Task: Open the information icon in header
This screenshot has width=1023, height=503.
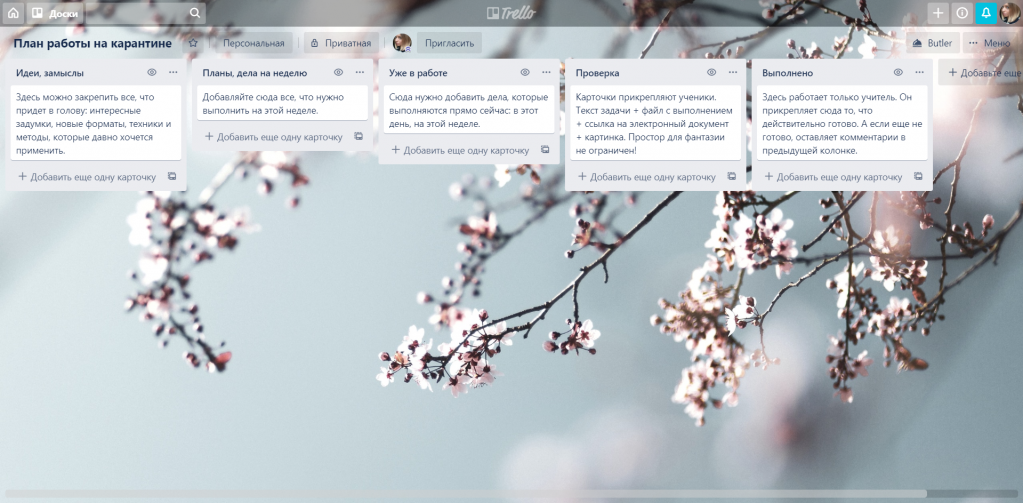Action: point(962,13)
